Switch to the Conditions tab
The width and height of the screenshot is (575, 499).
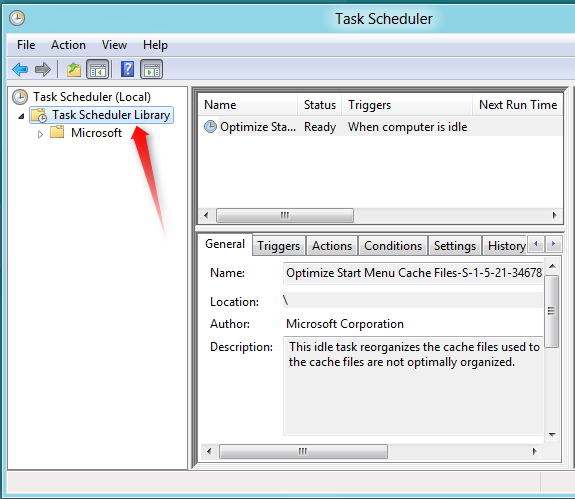393,246
